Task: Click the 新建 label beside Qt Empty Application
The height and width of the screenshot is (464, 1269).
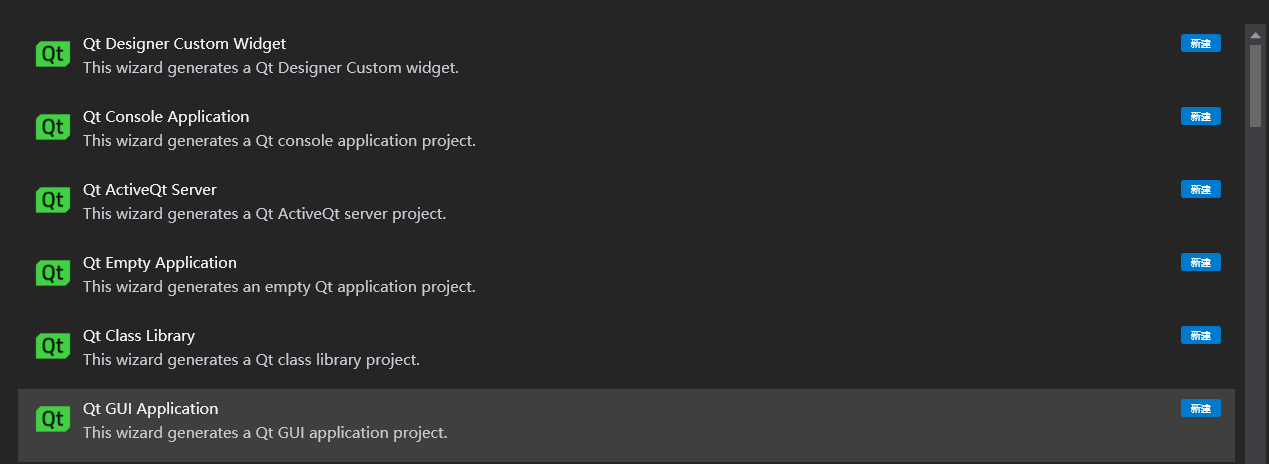Action: [x=1200, y=262]
